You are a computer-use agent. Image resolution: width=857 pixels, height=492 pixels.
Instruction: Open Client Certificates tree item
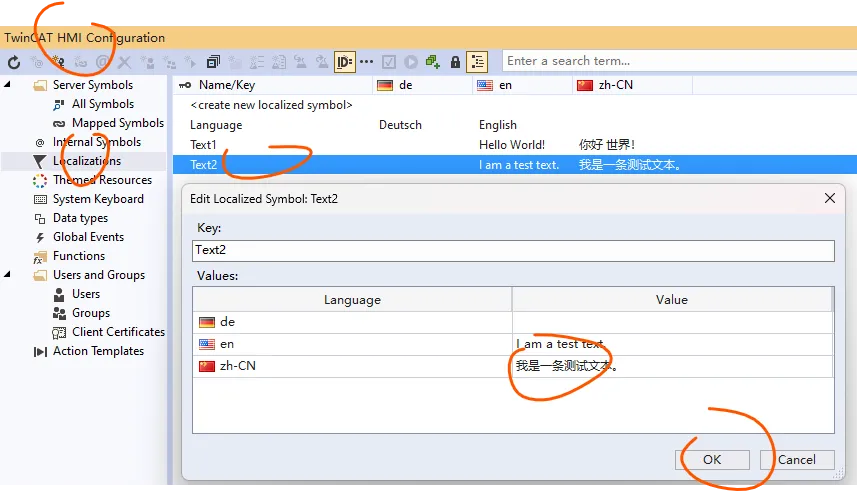pos(118,332)
